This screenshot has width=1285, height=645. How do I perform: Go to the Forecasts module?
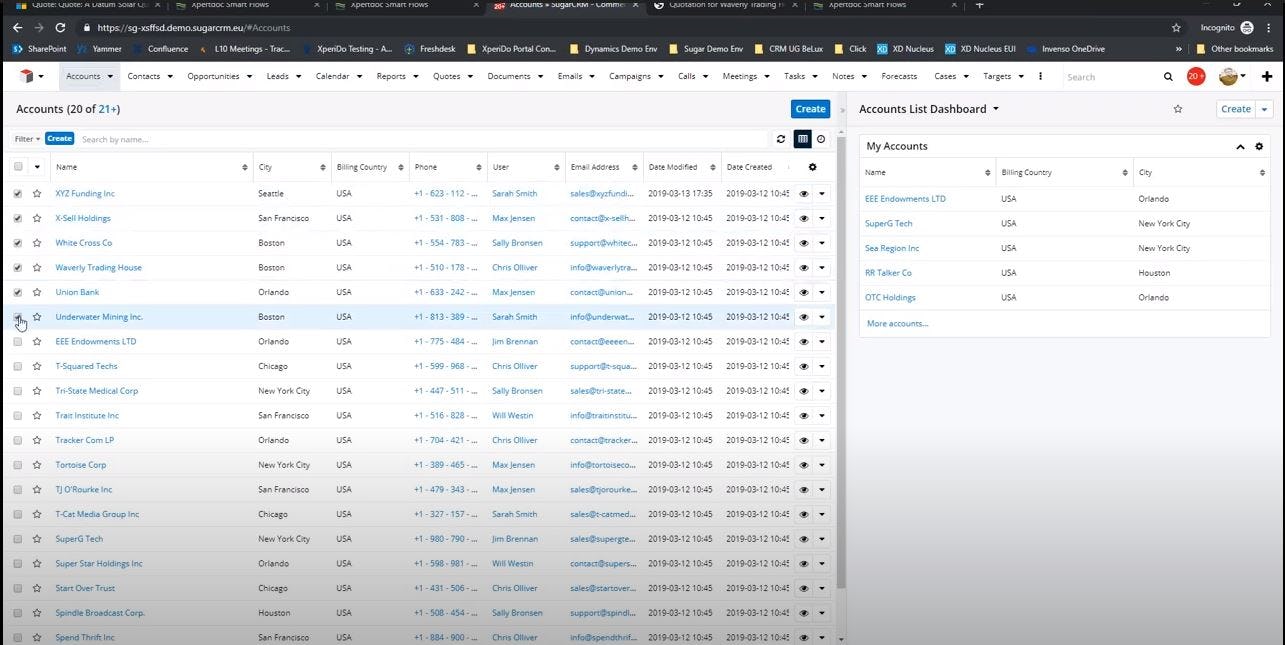tap(899, 76)
